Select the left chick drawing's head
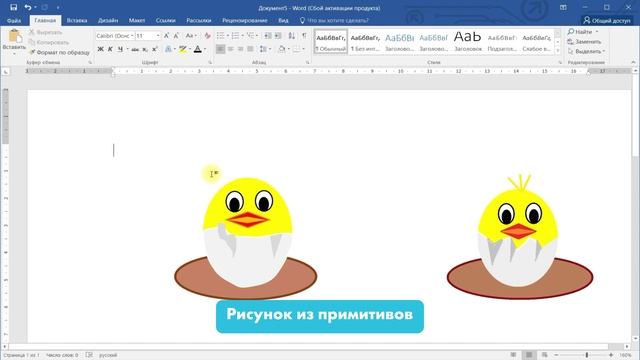Screen dimensions: 640x360 pyautogui.click(x=247, y=207)
